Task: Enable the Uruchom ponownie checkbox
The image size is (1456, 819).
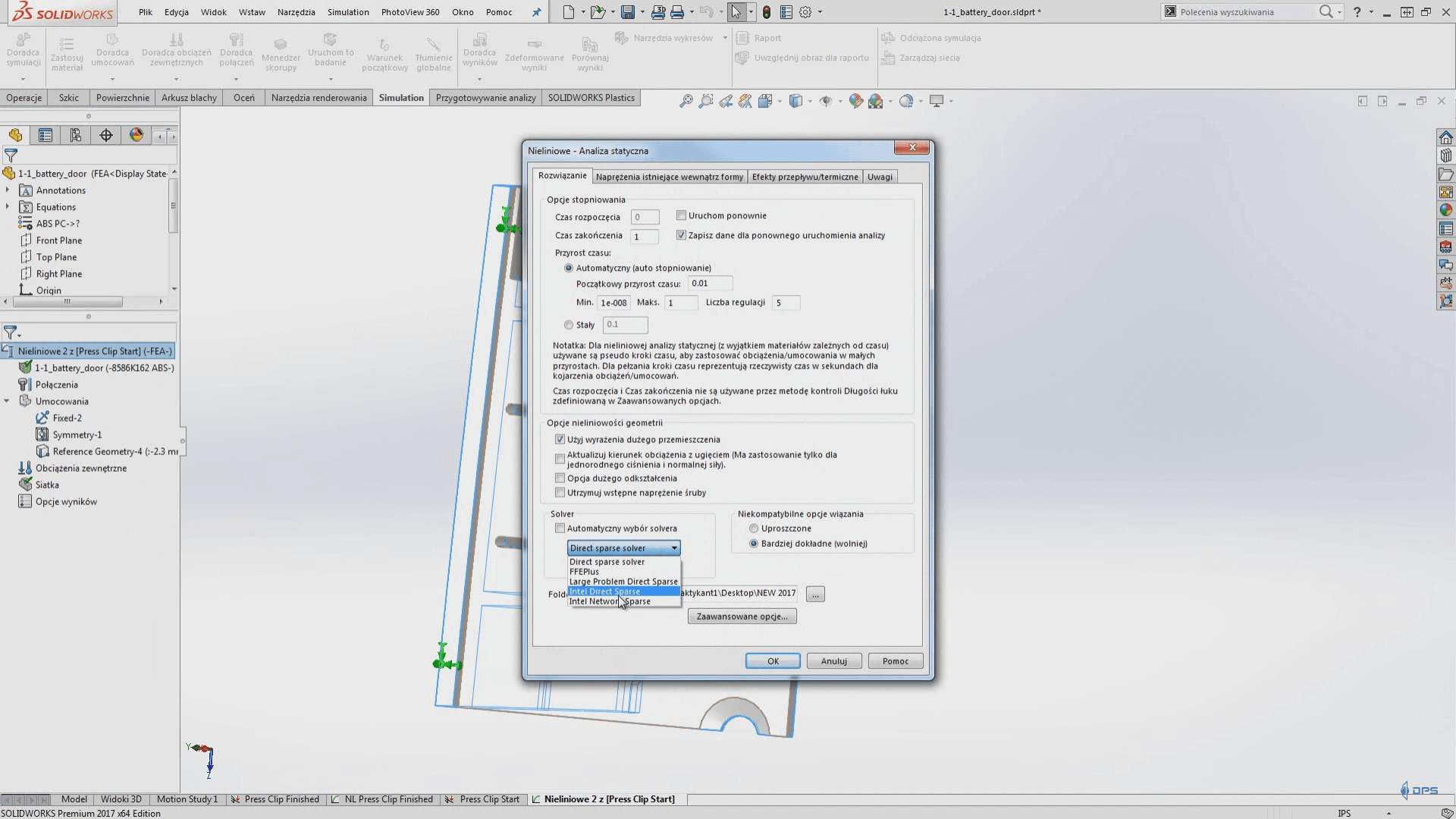Action: coord(681,215)
